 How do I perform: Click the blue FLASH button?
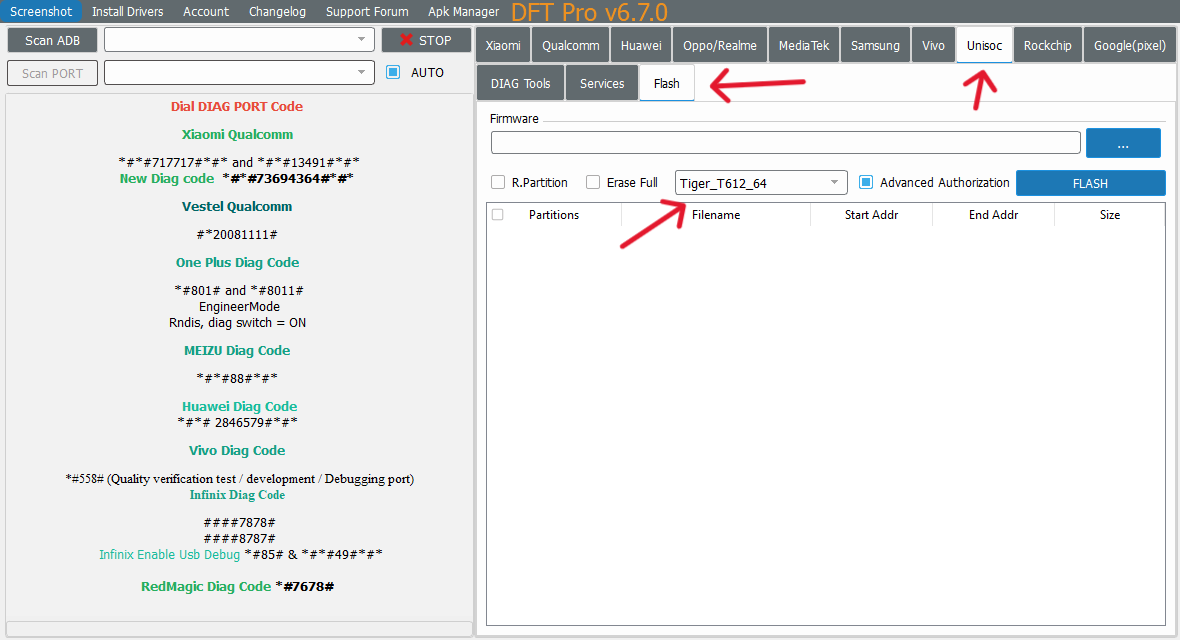(x=1090, y=183)
